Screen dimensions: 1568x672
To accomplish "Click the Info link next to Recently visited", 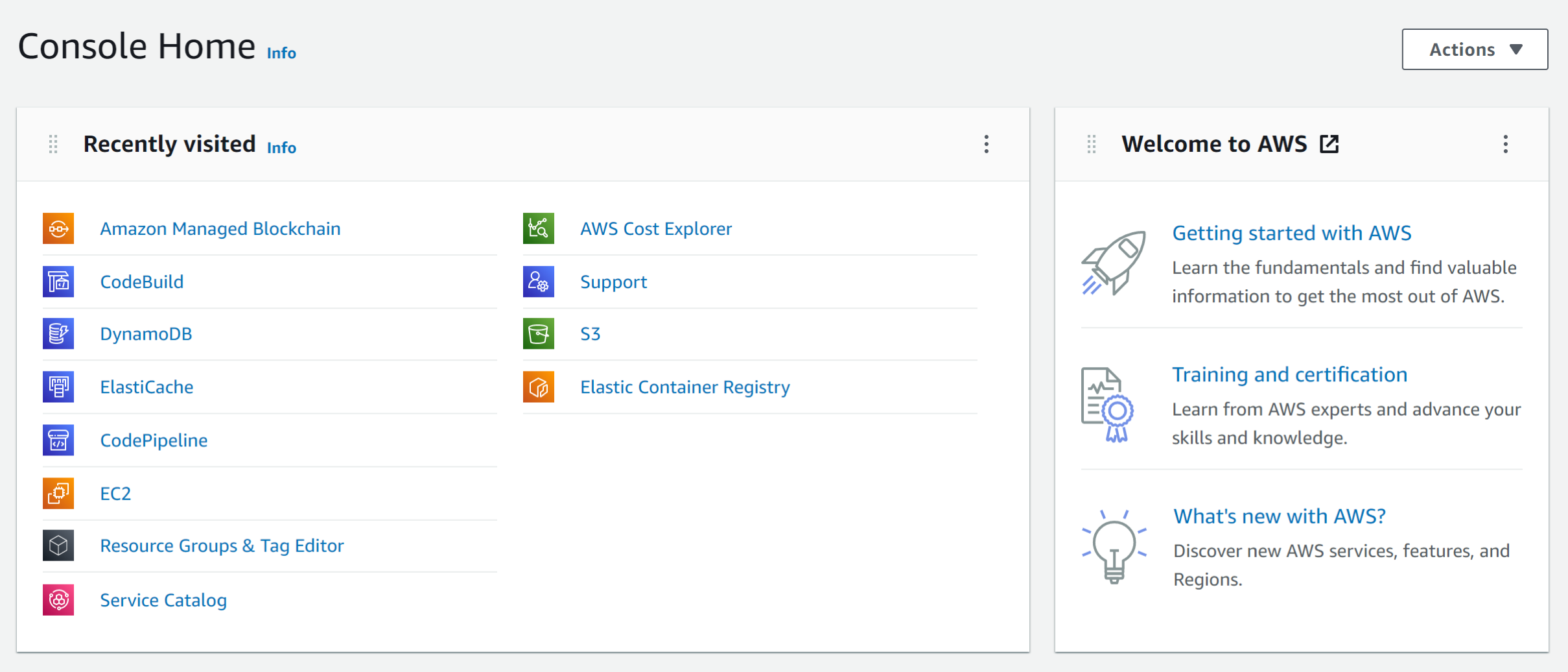I will (x=281, y=147).
